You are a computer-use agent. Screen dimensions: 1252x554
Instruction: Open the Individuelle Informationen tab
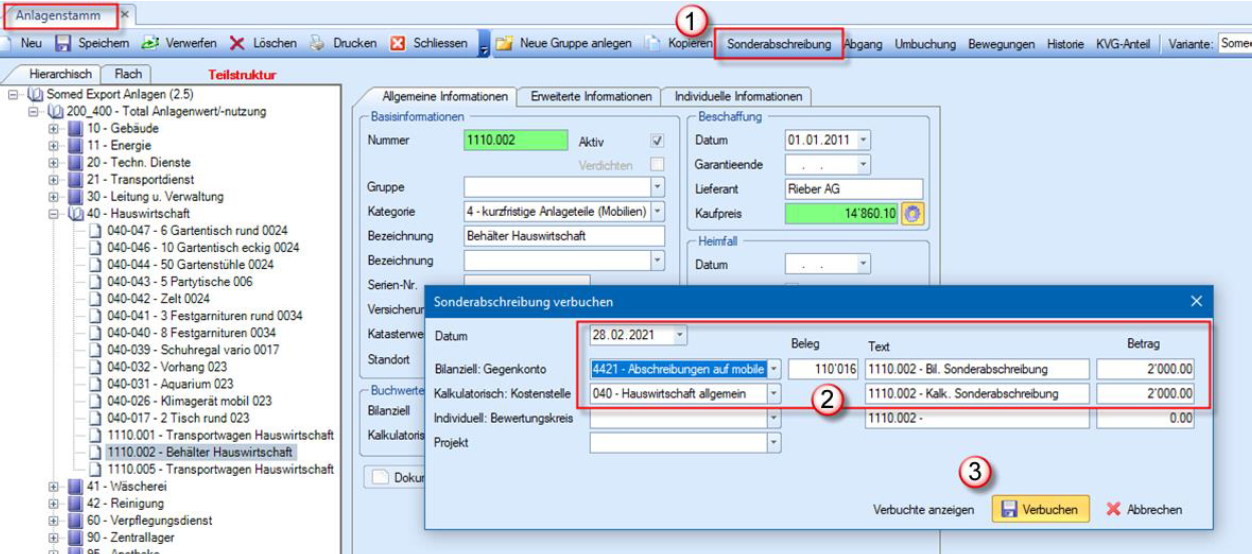pos(738,97)
